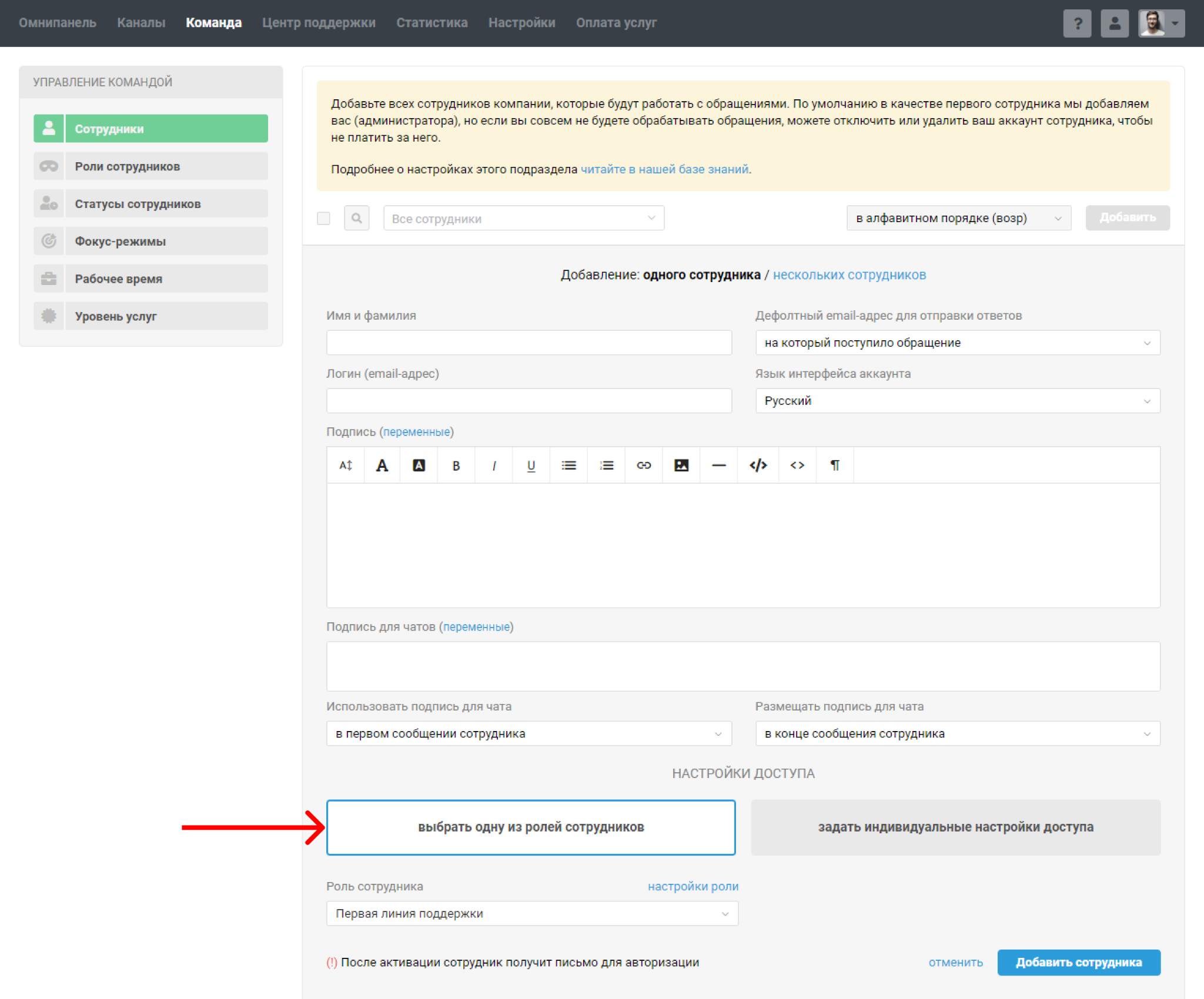Toggle italic formatting in signature toolbar
Viewport: 1204px width, 999px height.
click(x=494, y=465)
